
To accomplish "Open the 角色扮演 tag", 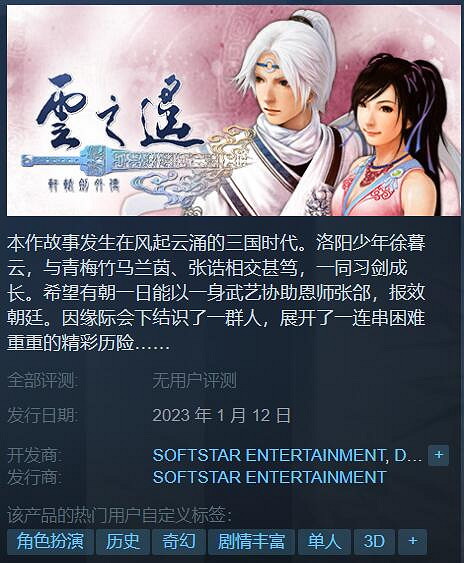I will point(50,541).
